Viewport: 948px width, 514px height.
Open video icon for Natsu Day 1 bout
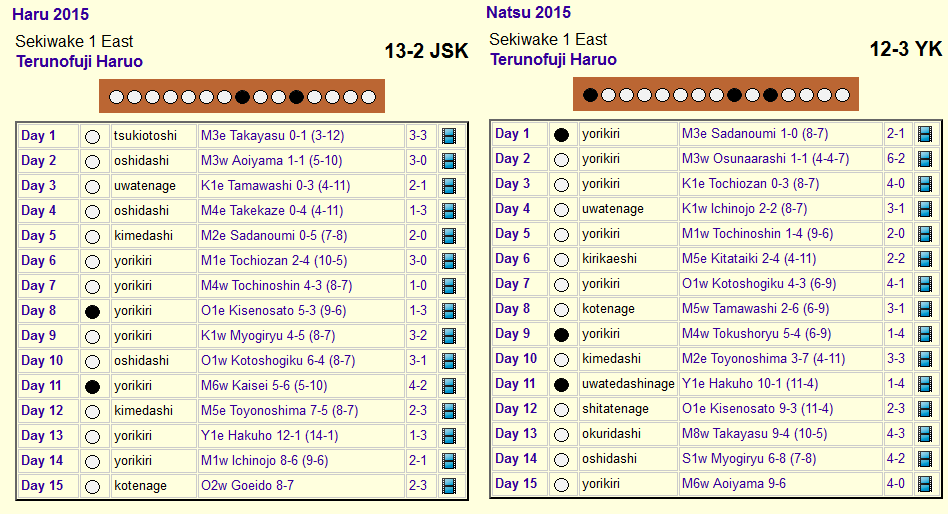(925, 134)
